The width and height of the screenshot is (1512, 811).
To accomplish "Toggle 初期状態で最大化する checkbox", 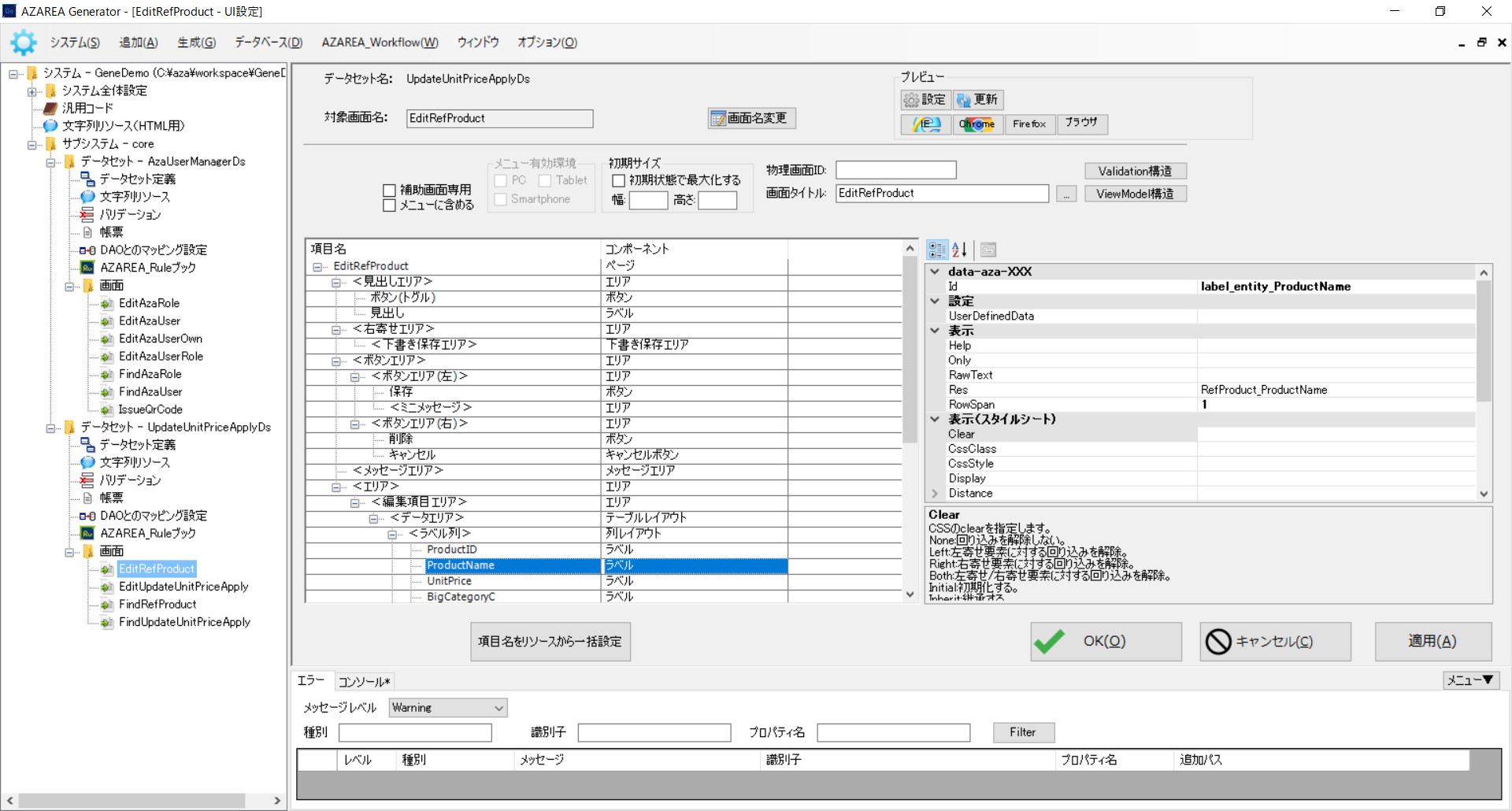I will (x=619, y=180).
